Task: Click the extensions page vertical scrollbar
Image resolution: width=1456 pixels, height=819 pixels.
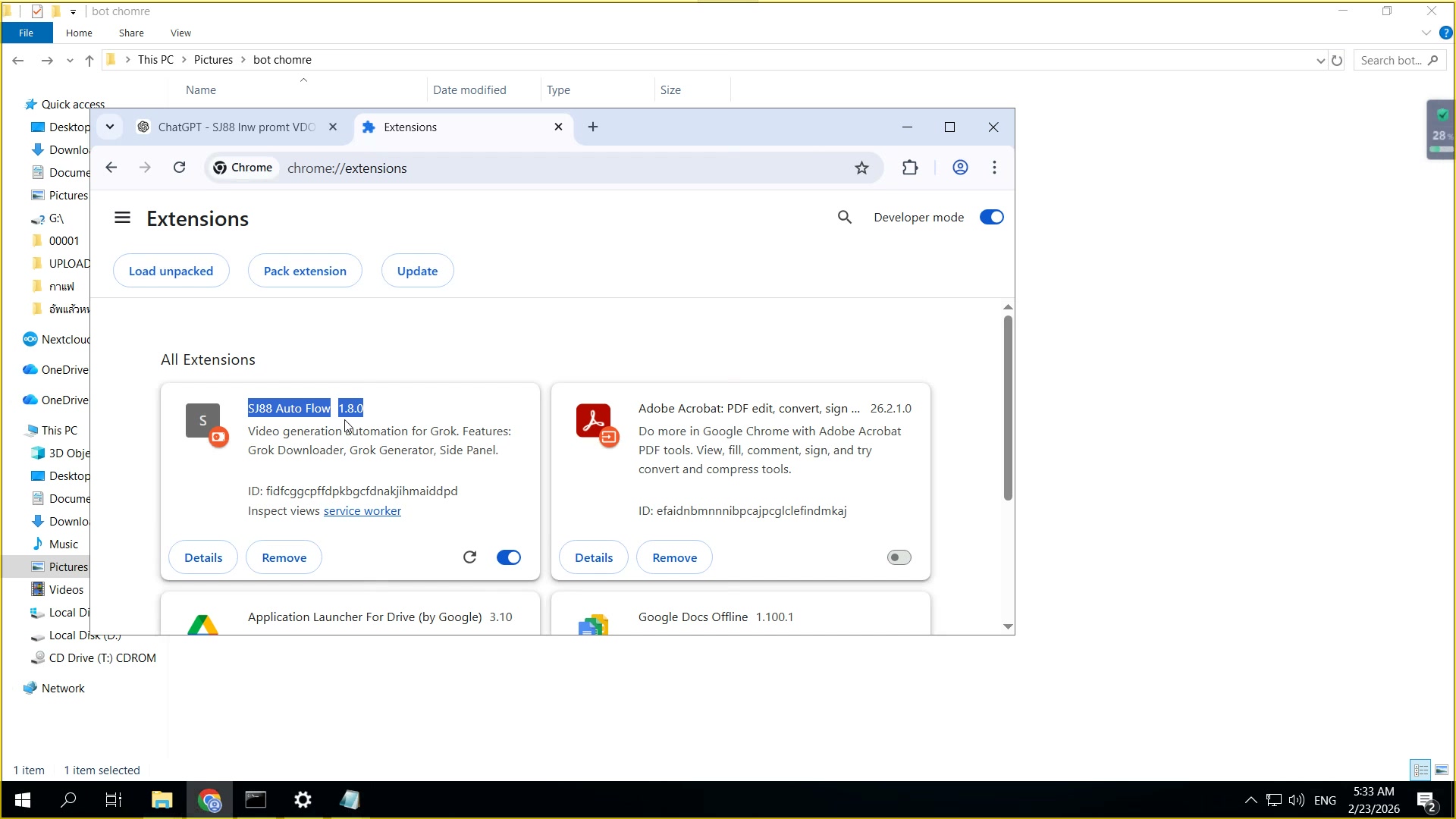Action: click(1008, 409)
